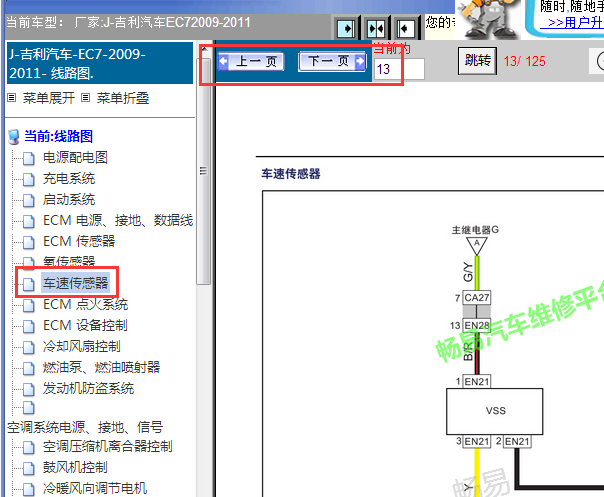The image size is (604, 497).
Task: Open 鼓风机控制 tree item
Action: click(75, 467)
